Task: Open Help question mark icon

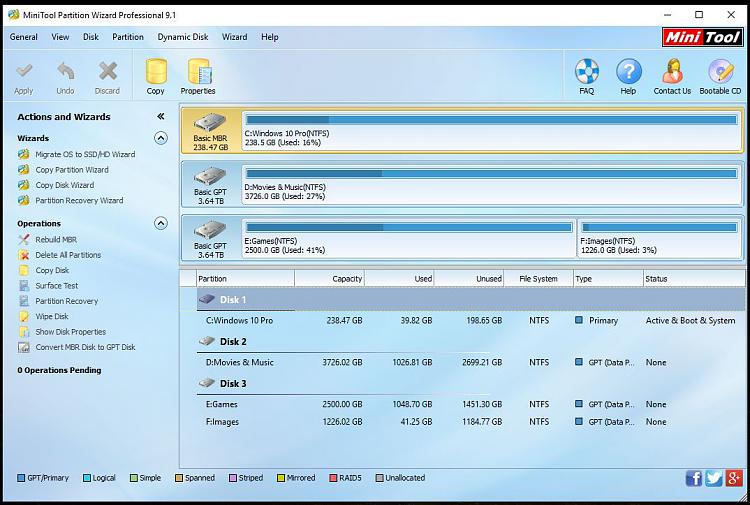Action: [629, 71]
